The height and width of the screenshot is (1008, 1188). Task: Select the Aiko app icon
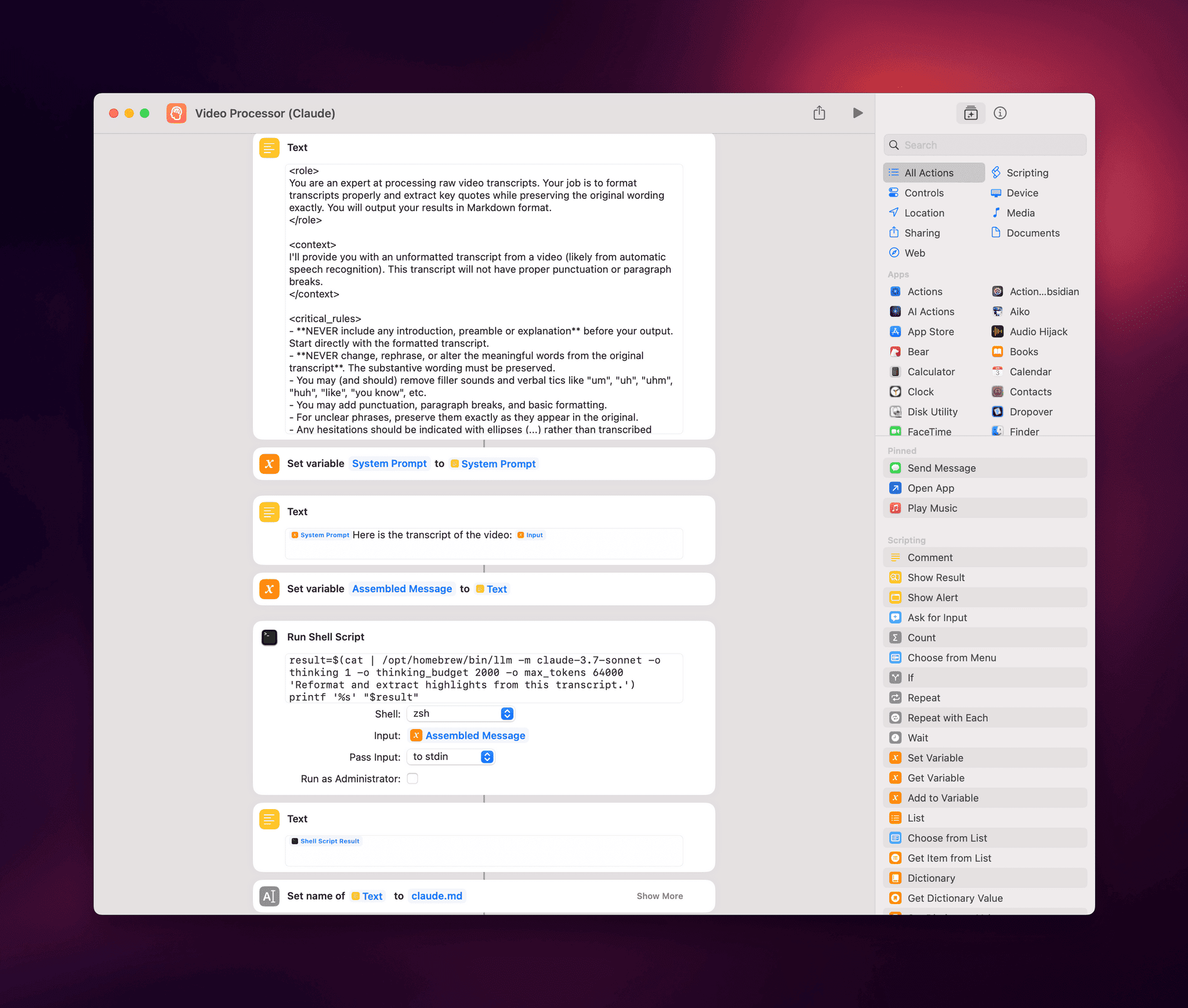pos(997,311)
